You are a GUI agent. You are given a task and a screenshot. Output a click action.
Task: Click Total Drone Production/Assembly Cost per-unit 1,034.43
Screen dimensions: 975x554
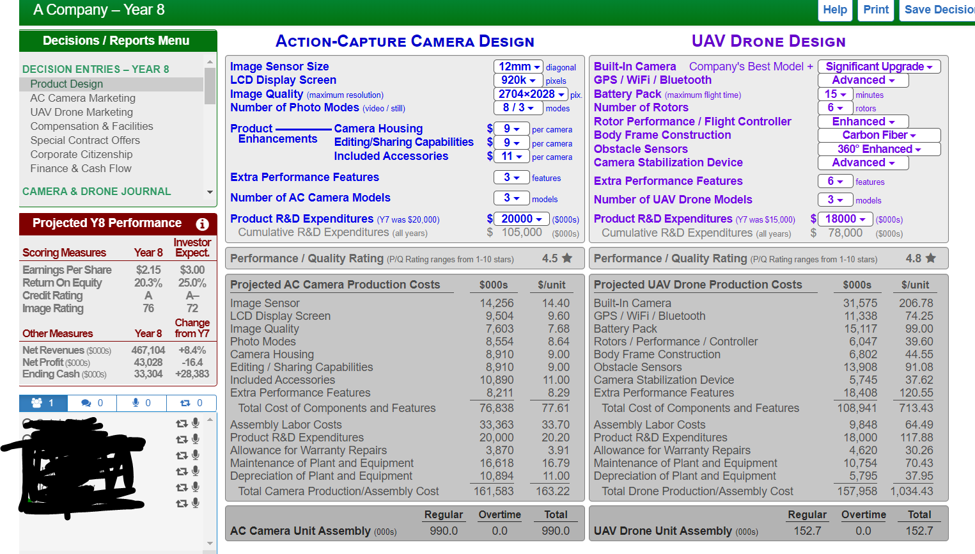click(912, 491)
